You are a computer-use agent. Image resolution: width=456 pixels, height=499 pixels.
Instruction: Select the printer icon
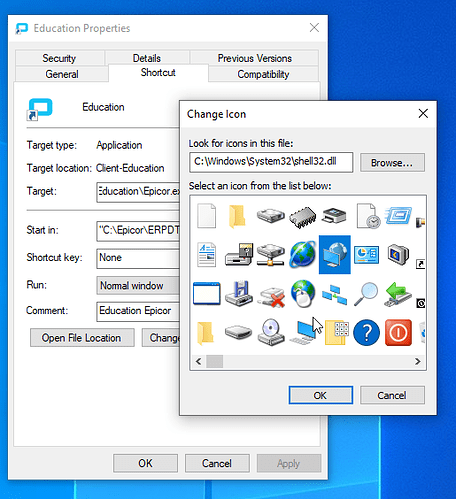[334, 216]
